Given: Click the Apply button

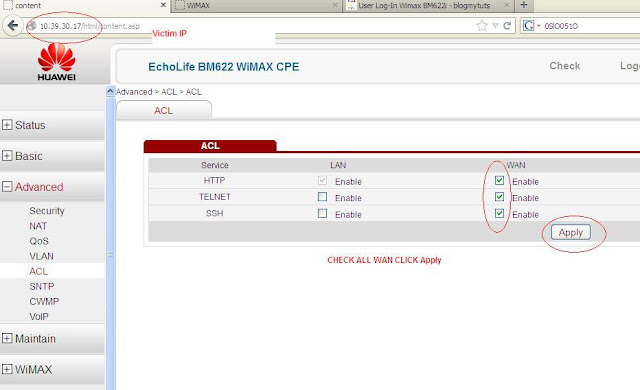Looking at the screenshot, I should 571,232.
